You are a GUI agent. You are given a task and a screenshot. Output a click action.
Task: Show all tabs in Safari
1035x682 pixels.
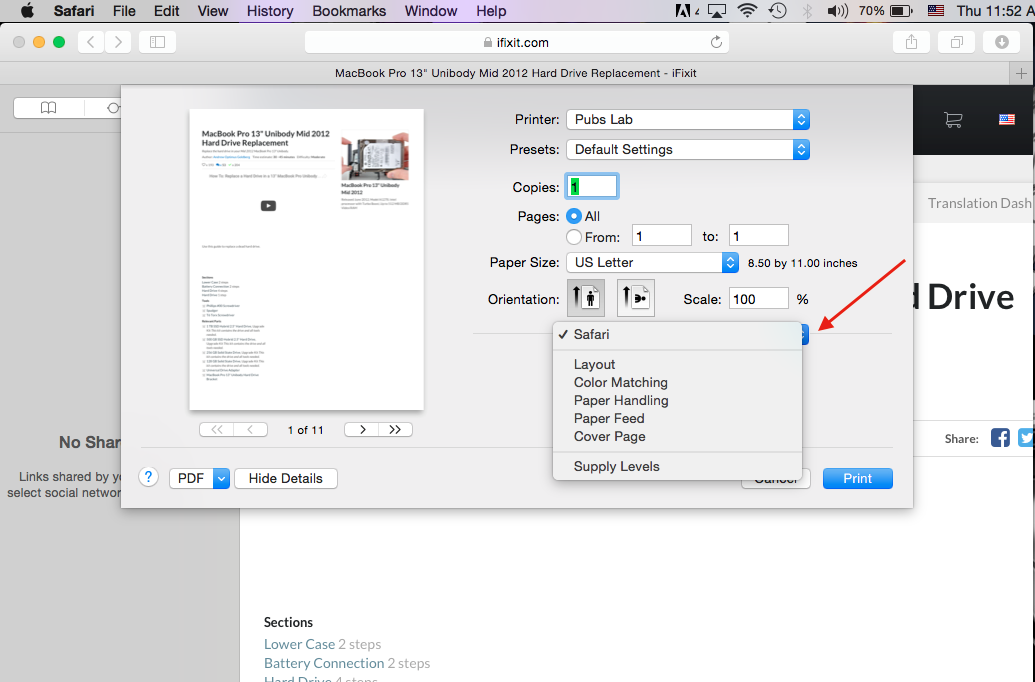(x=956, y=42)
